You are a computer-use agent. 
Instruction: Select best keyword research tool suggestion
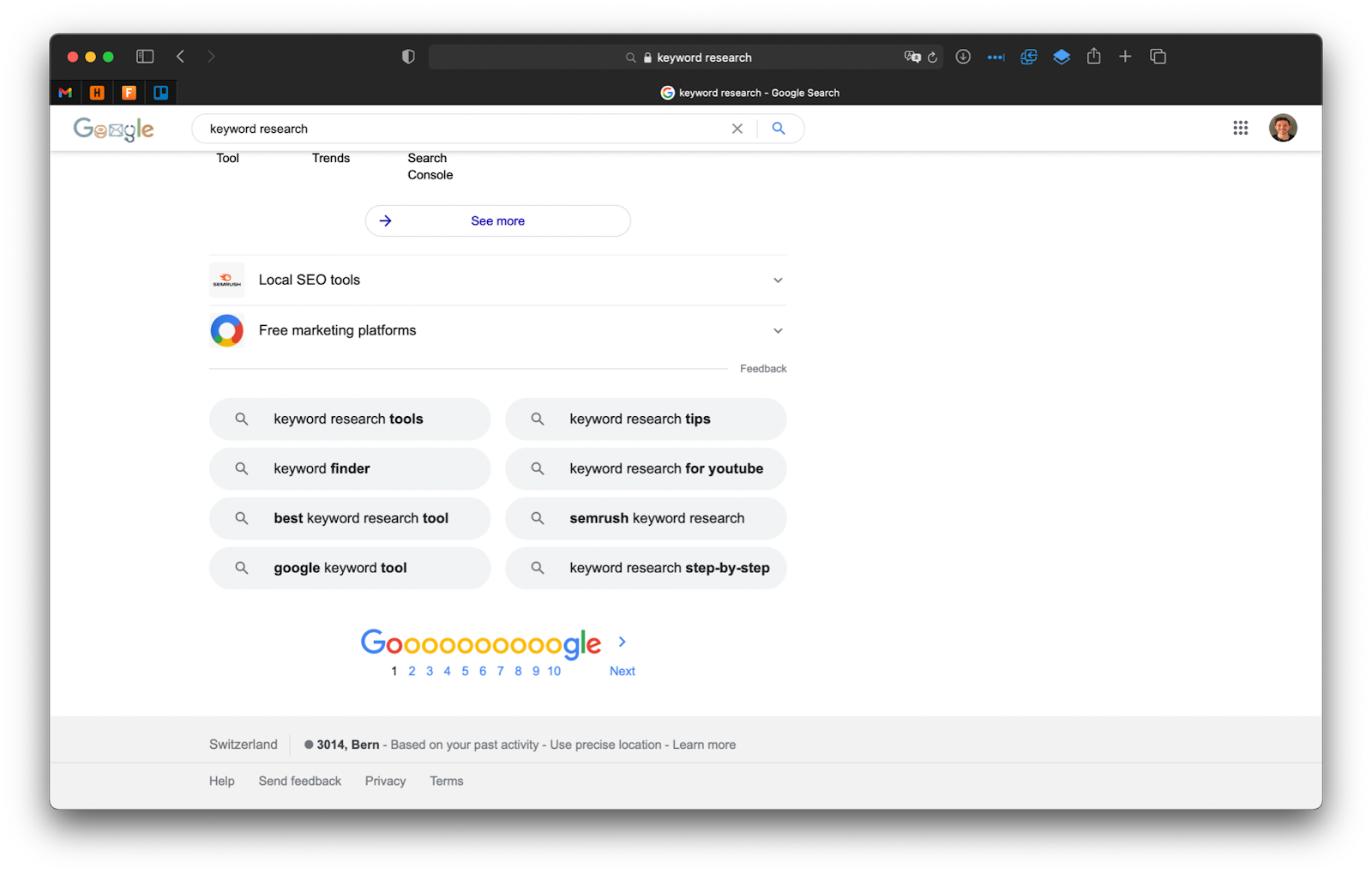click(350, 519)
